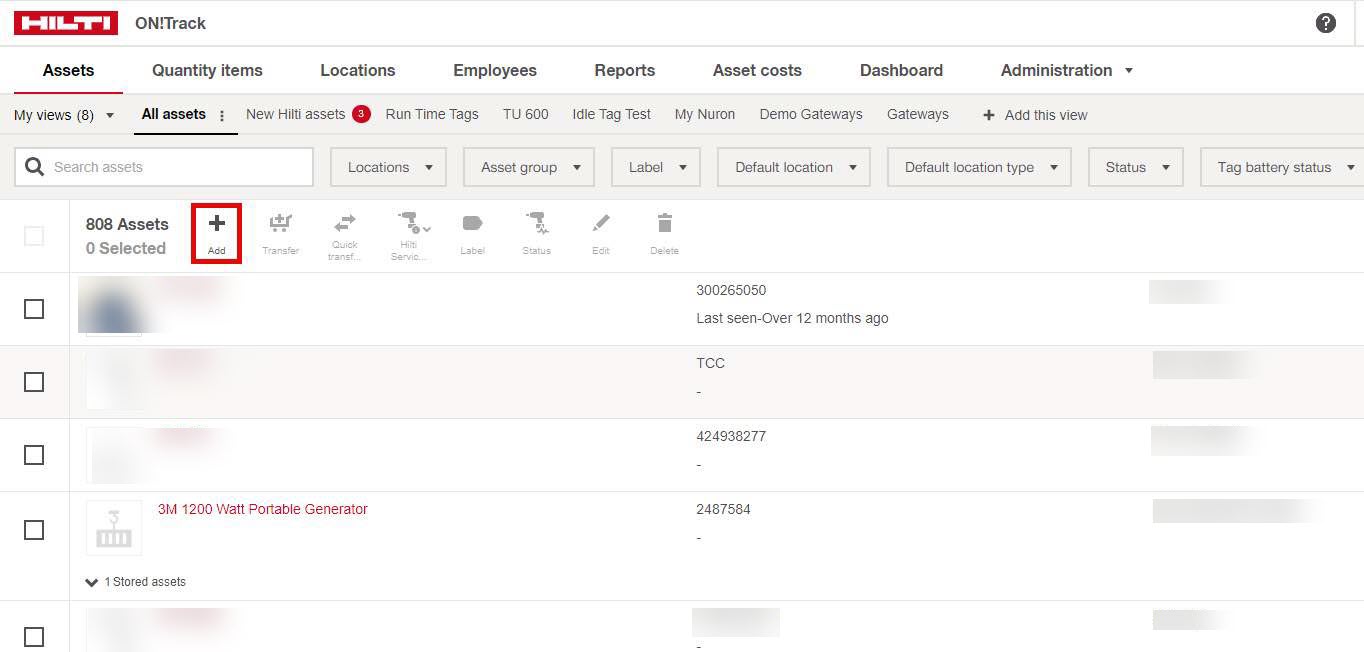Open the Idle Tag Test view

pos(611,114)
